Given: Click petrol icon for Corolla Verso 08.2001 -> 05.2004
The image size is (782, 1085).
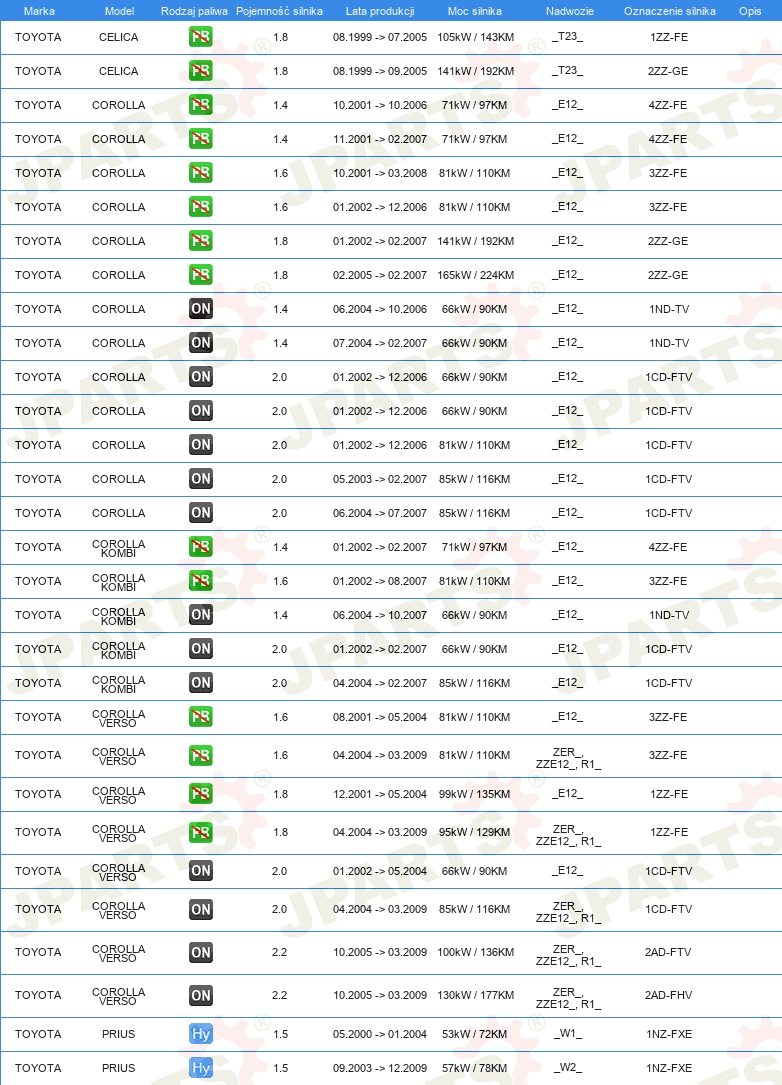Looking at the screenshot, I should tap(201, 717).
